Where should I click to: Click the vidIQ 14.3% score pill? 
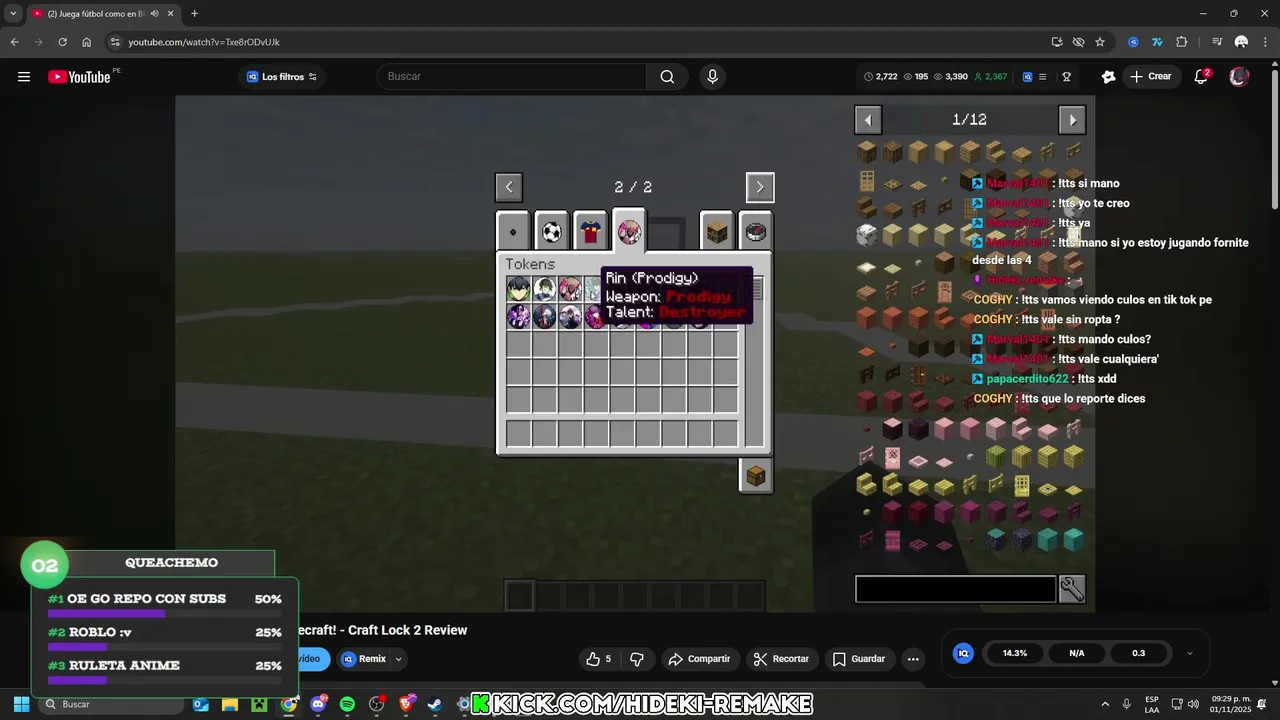coord(1014,653)
